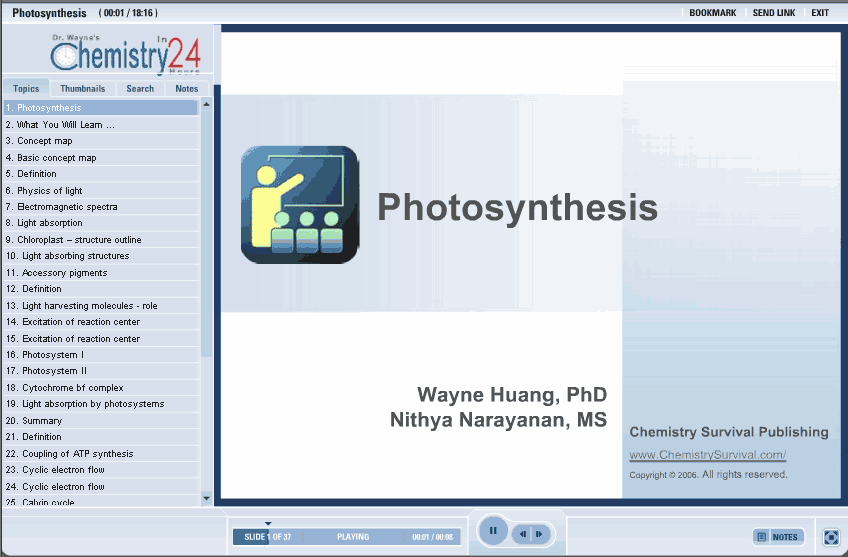The image size is (848, 557).
Task: Toggle fullscreen view icon
Action: pyautogui.click(x=831, y=537)
